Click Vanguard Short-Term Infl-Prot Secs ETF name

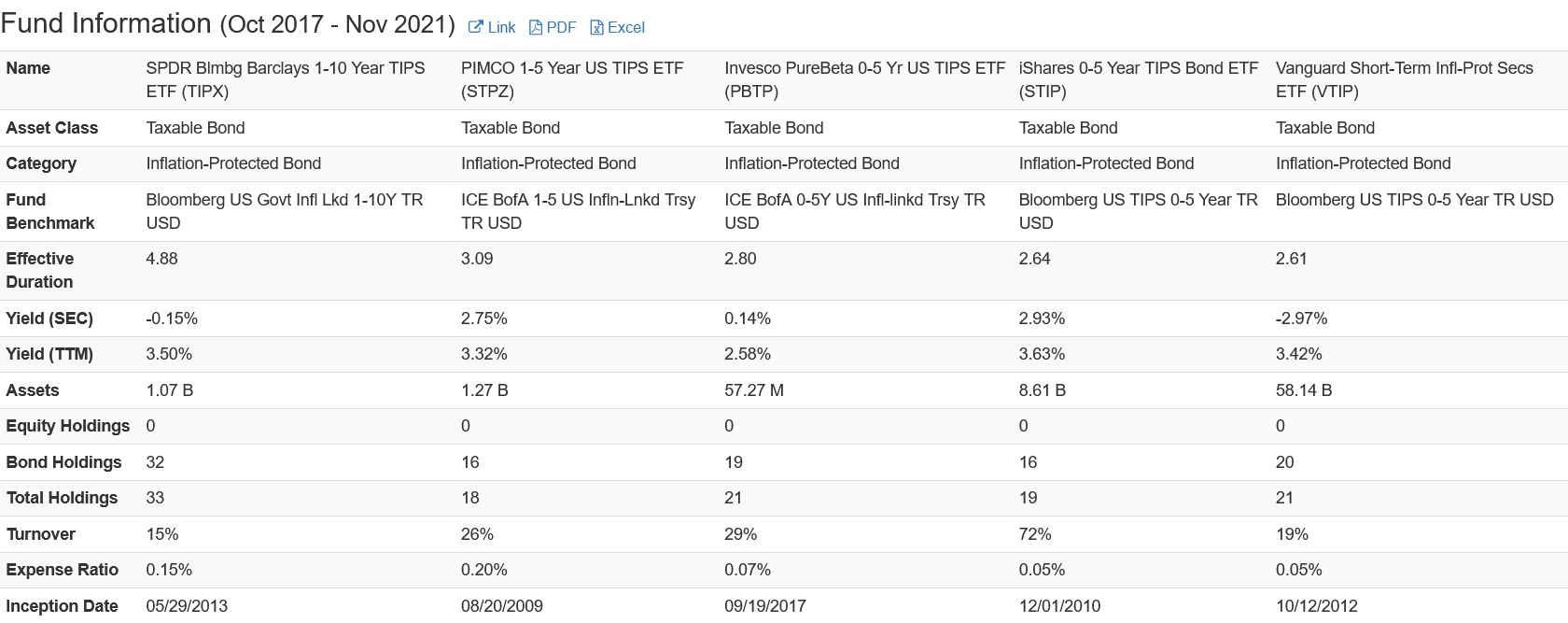[x=1405, y=79]
